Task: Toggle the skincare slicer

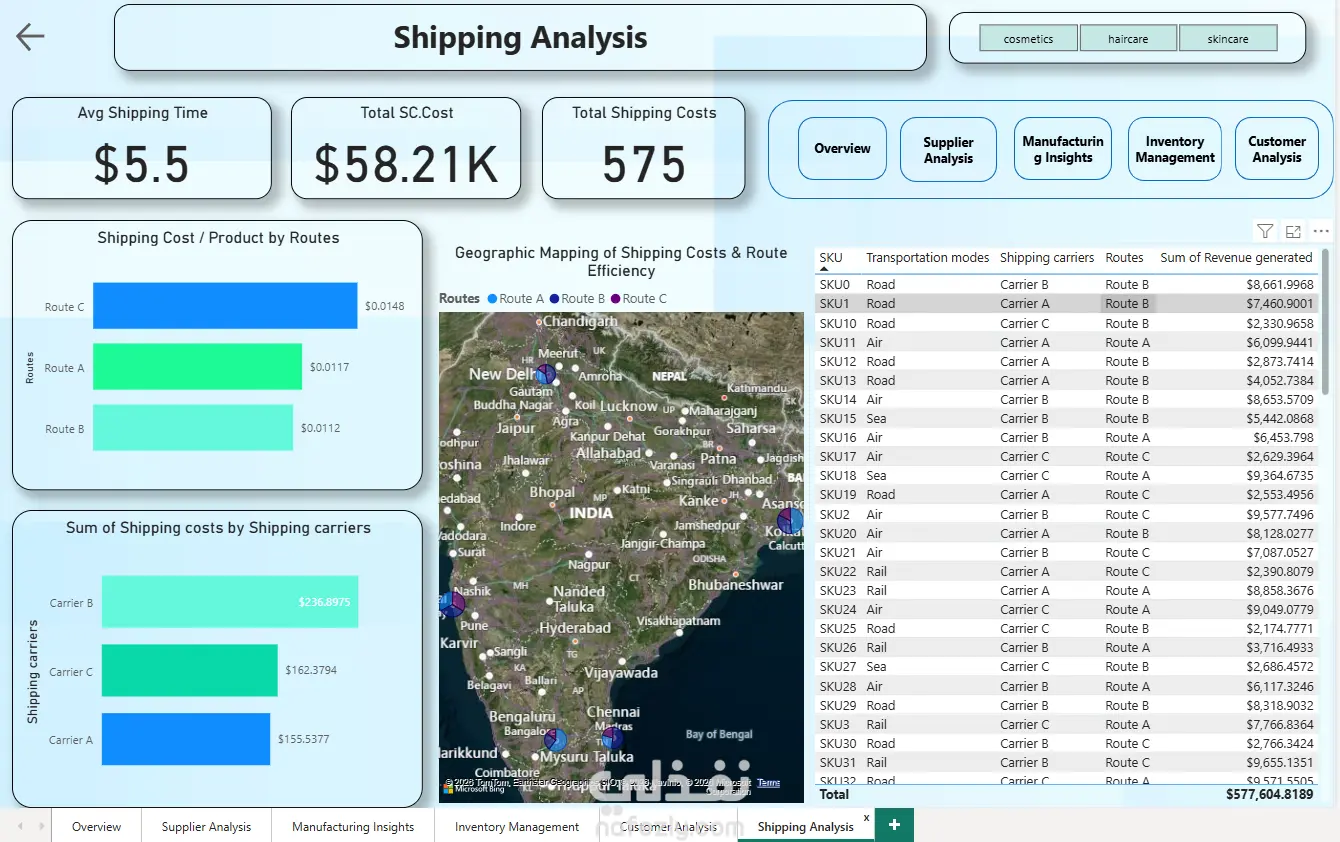Action: coord(1228,39)
